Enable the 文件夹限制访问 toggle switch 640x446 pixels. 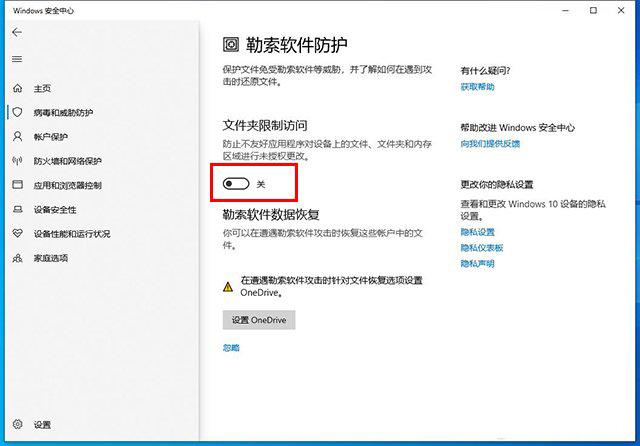[236, 184]
